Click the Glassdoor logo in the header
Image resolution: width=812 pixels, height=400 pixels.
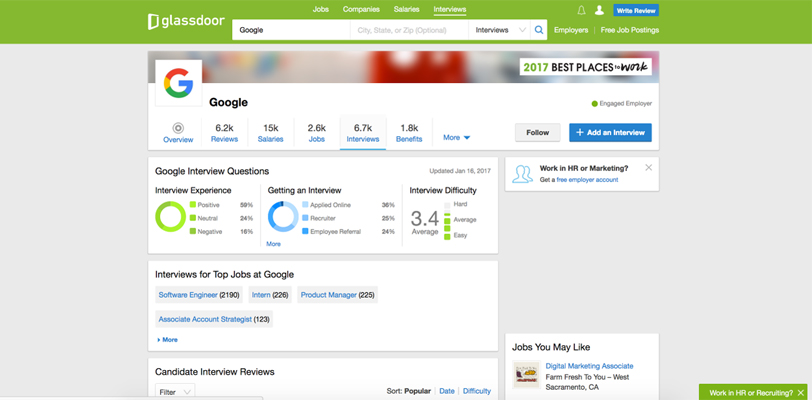185,21
